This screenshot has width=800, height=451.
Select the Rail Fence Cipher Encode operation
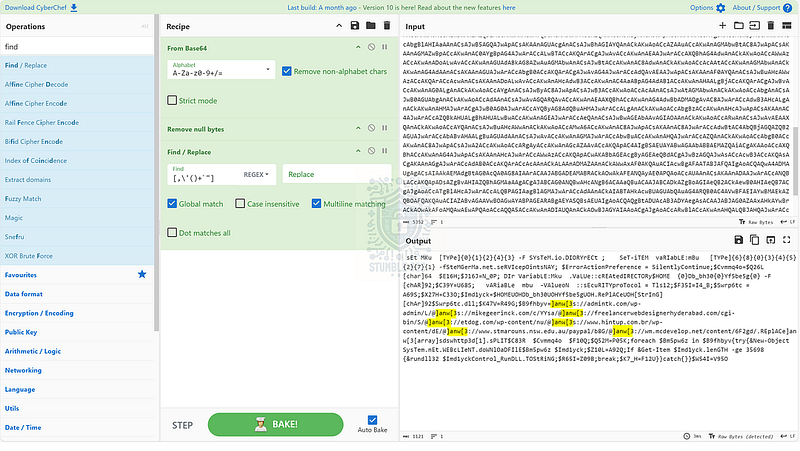click(77, 122)
